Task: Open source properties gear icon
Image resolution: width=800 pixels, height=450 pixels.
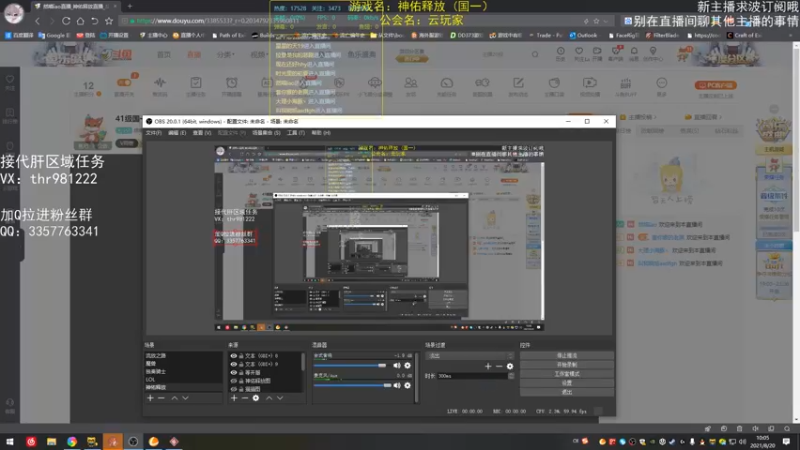Action: tap(256, 398)
